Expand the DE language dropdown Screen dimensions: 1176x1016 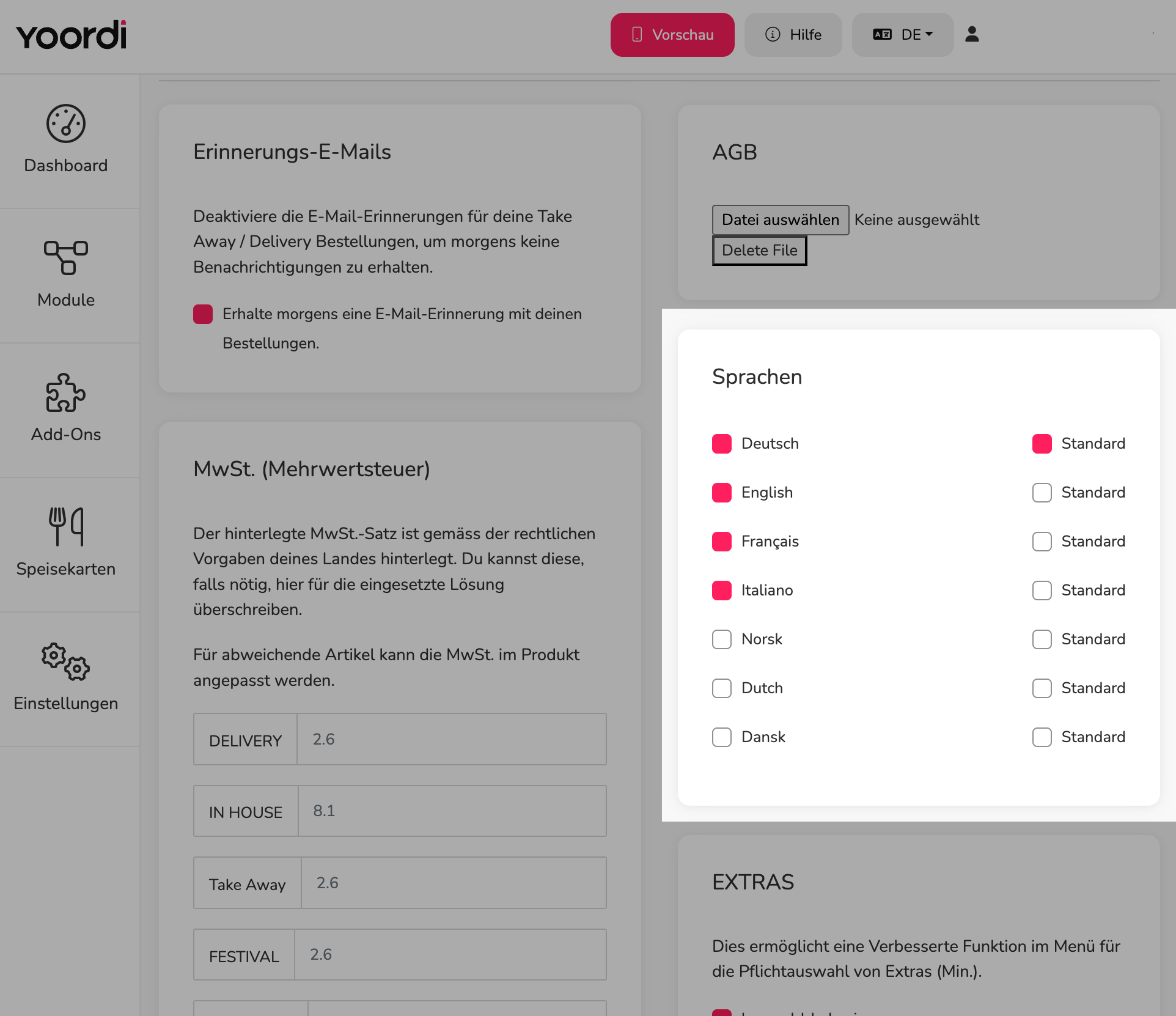pyautogui.click(x=903, y=35)
